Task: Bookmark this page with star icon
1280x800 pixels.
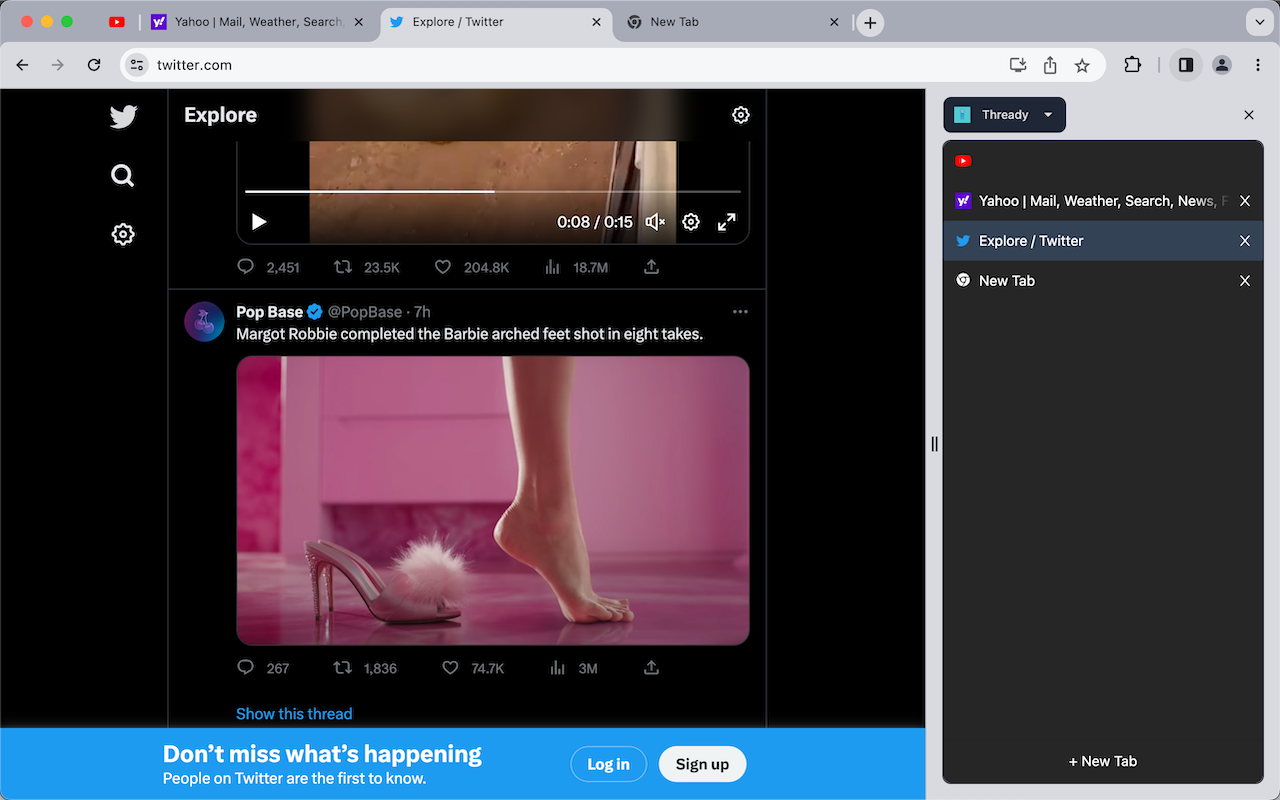Action: click(1082, 65)
